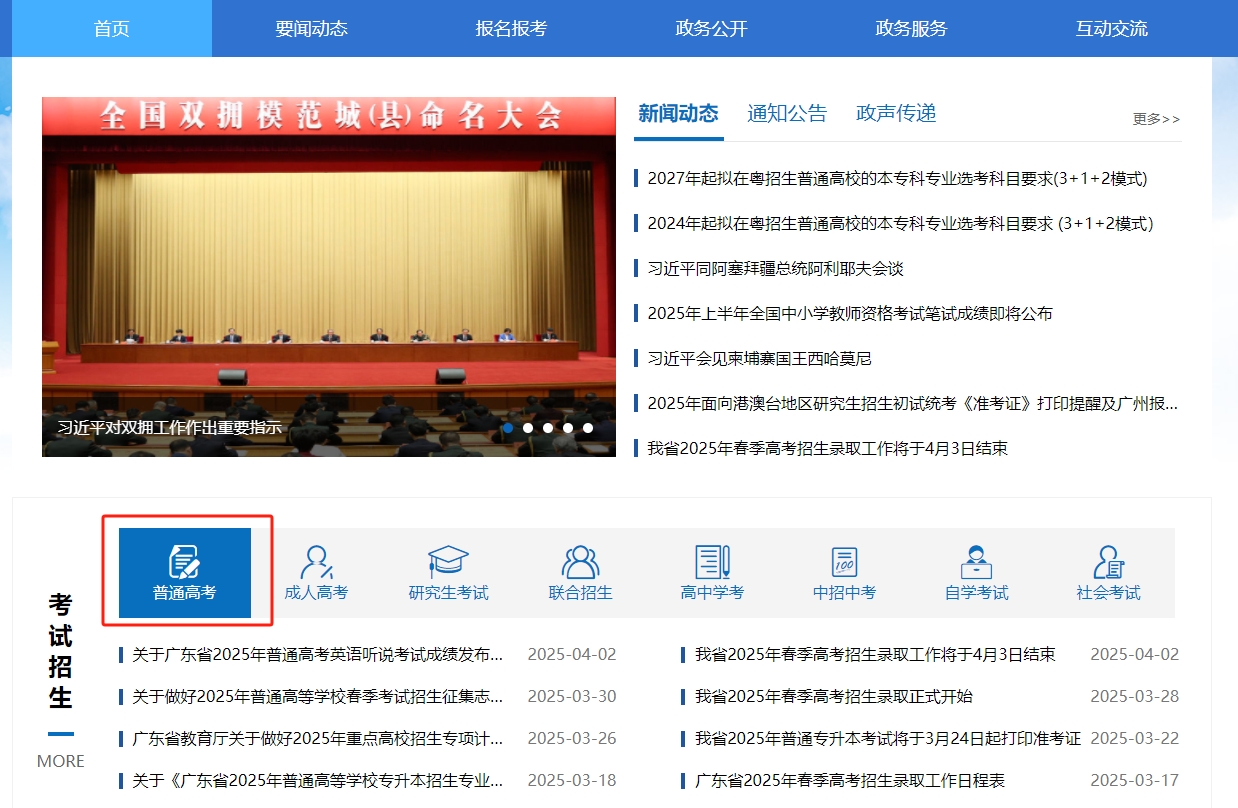Click MORE under the 考试招生 heading
This screenshot has height=808, width=1238.
[x=61, y=761]
